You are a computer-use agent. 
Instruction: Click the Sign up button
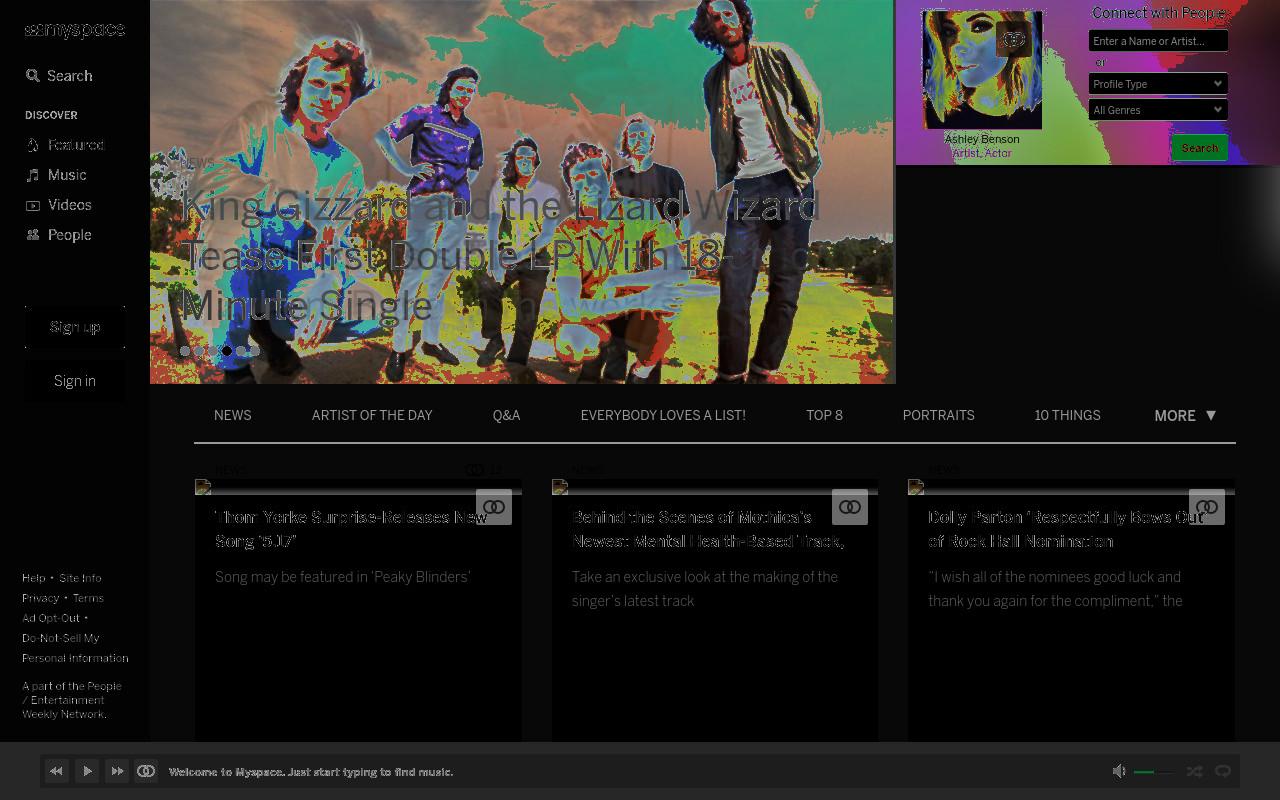pos(75,327)
